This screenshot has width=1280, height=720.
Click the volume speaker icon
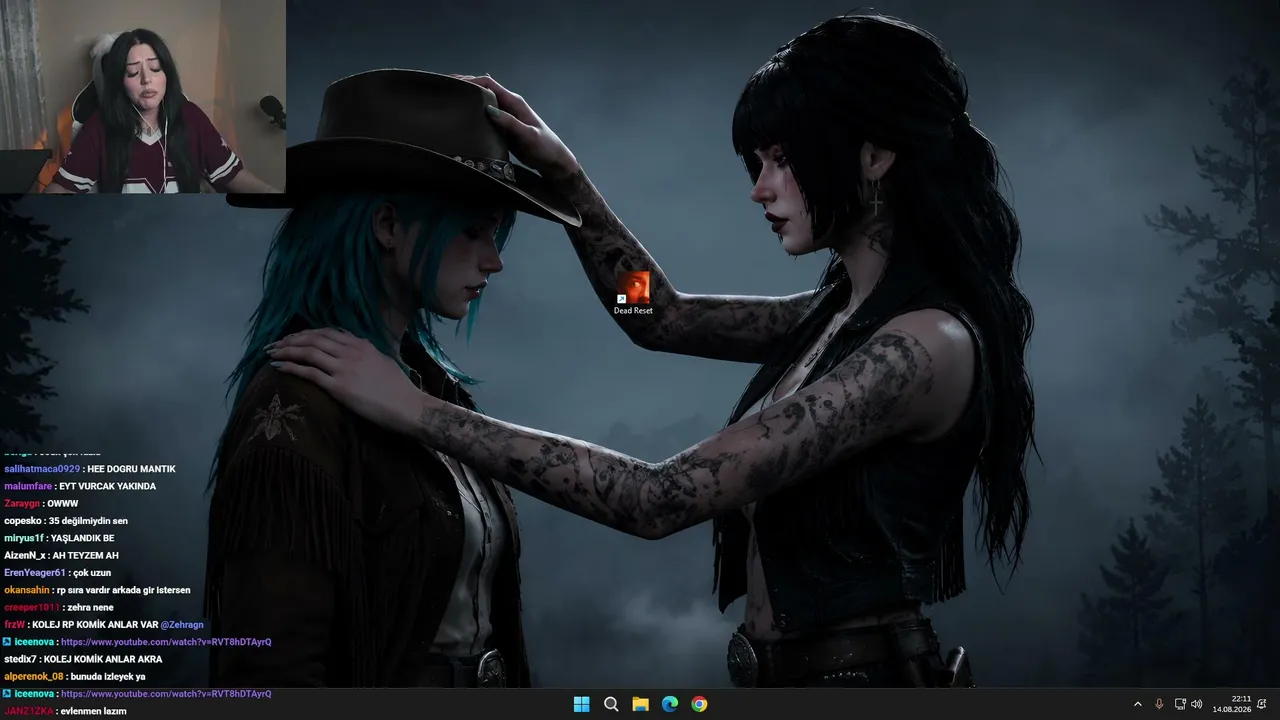point(1197,704)
